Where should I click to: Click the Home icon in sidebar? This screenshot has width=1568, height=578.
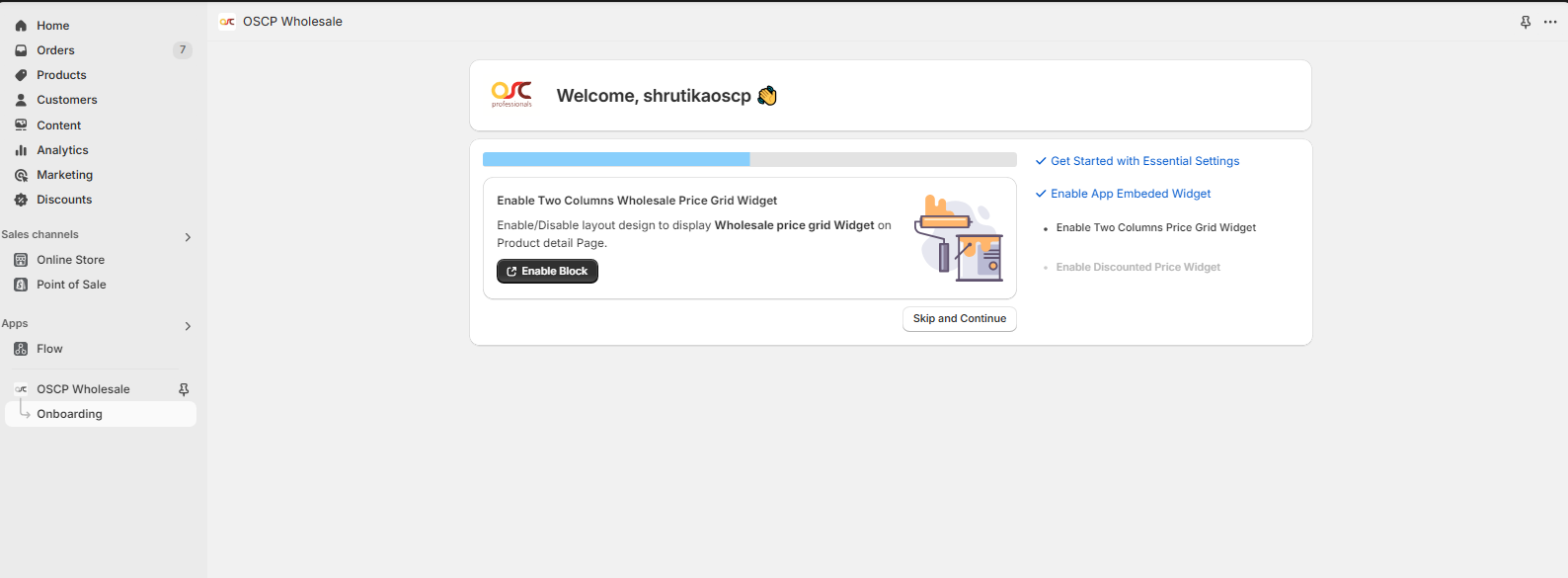21,26
